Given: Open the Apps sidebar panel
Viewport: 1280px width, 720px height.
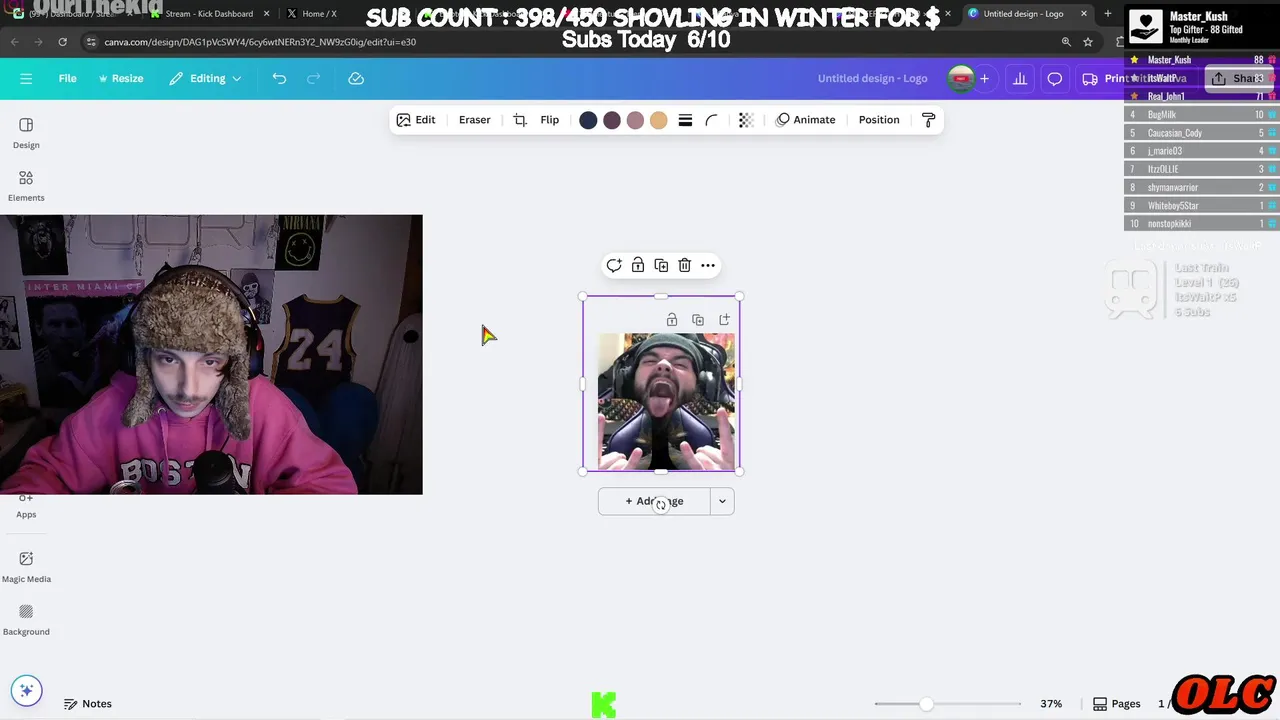Looking at the screenshot, I should coord(26,506).
